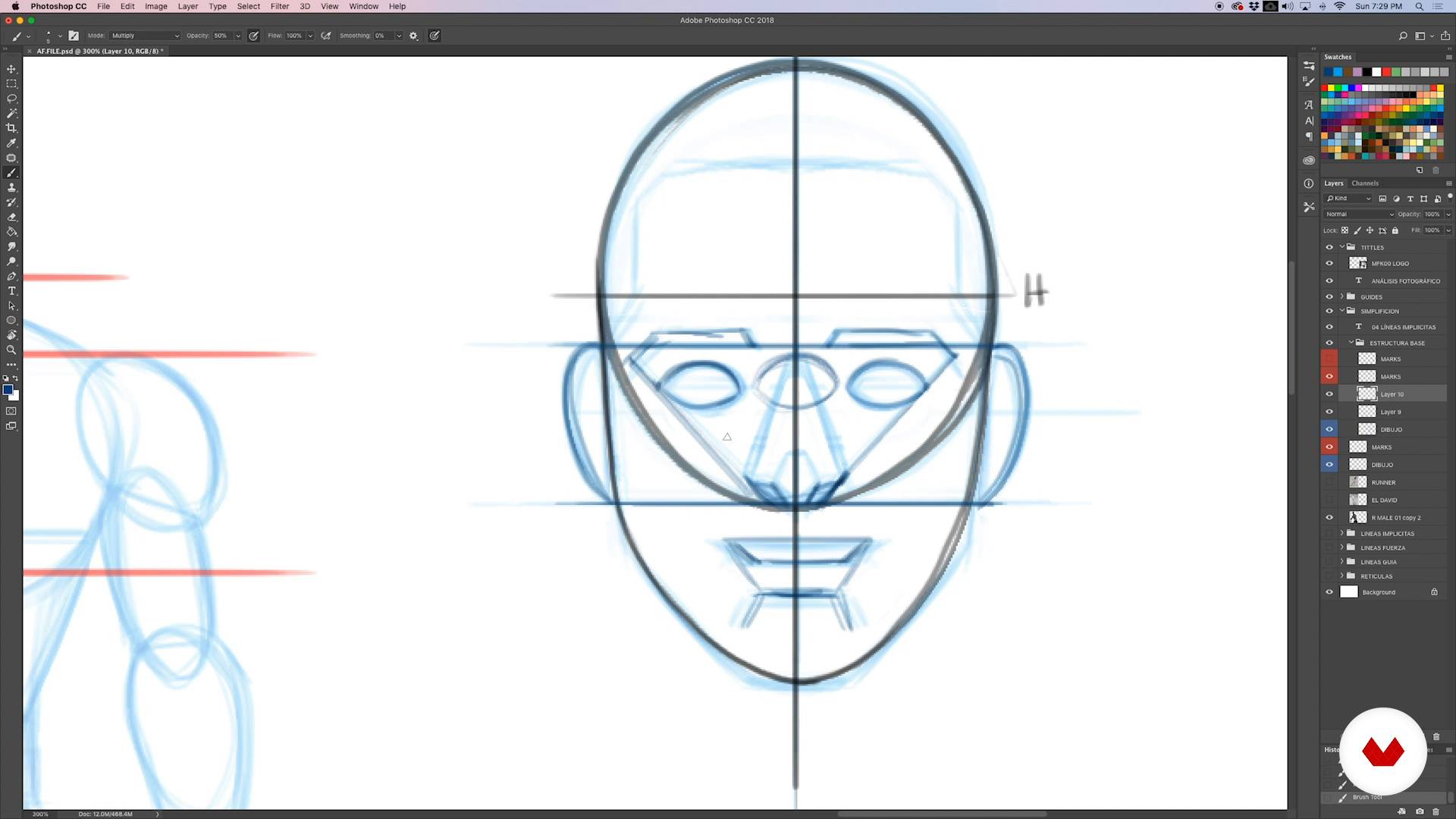Image resolution: width=1456 pixels, height=819 pixels.
Task: Open the Layer menu
Action: coord(187,6)
